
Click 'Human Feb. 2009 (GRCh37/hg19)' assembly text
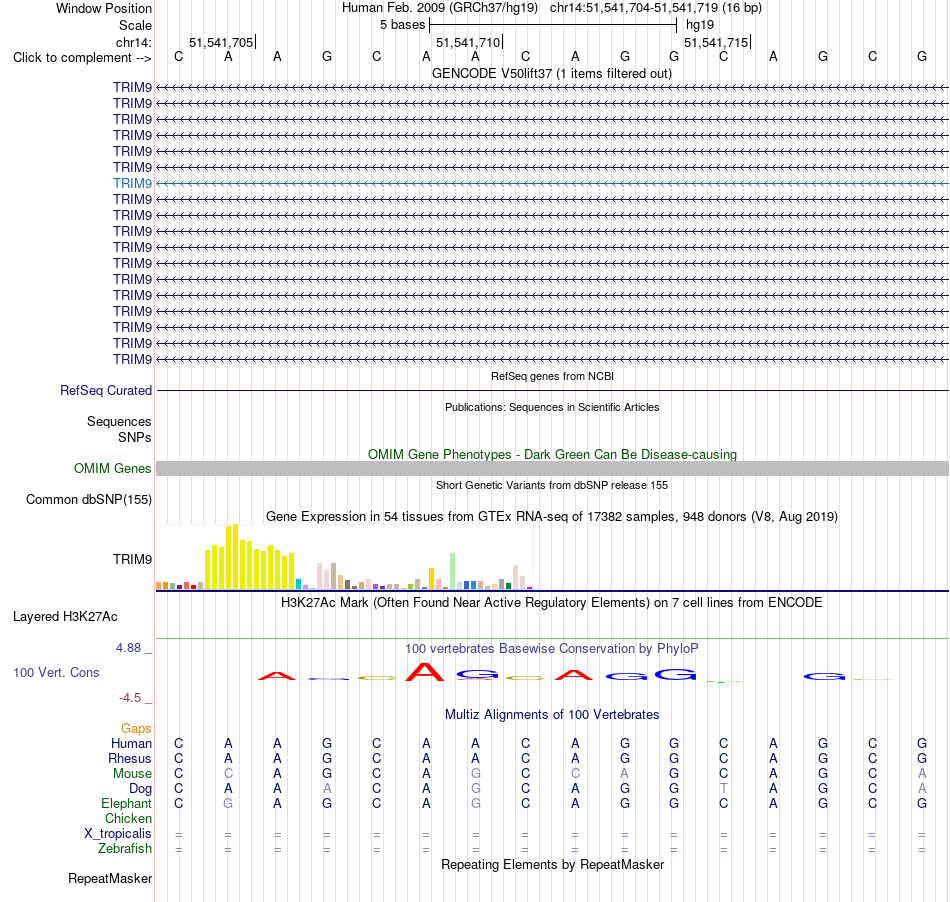click(440, 8)
